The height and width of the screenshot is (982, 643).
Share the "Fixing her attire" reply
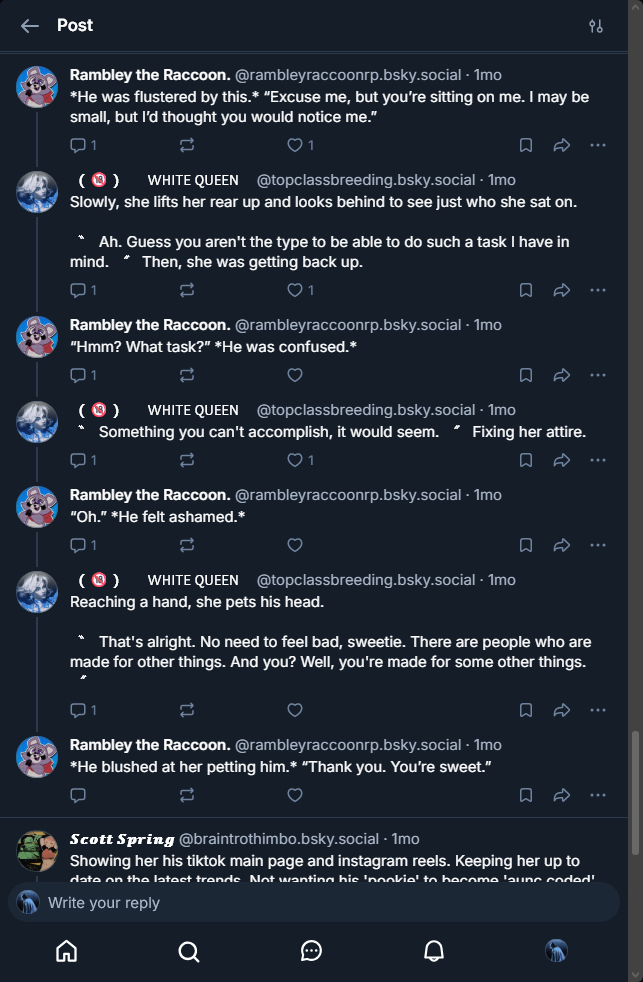(x=562, y=460)
